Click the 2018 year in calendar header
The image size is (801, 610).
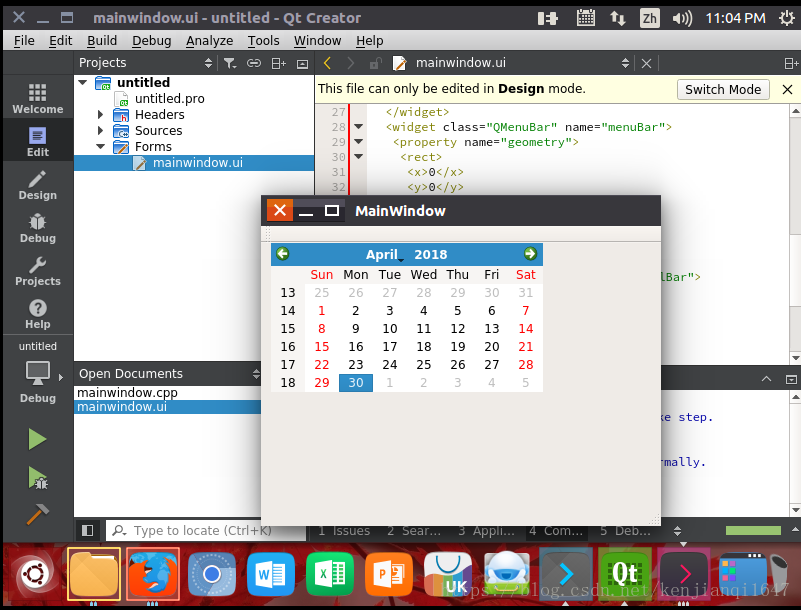point(431,254)
